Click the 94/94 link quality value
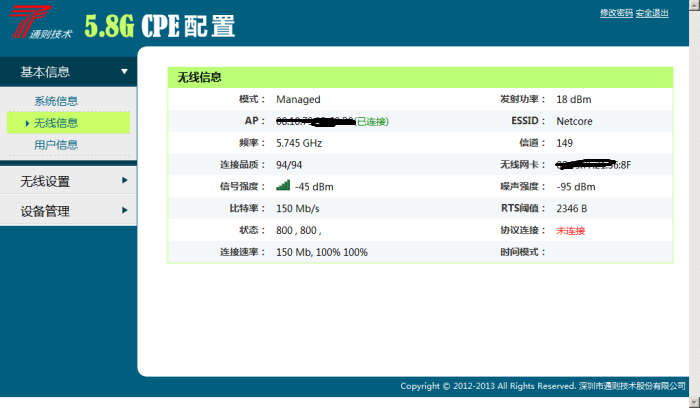Image resolution: width=700 pixels, height=408 pixels. coord(289,165)
